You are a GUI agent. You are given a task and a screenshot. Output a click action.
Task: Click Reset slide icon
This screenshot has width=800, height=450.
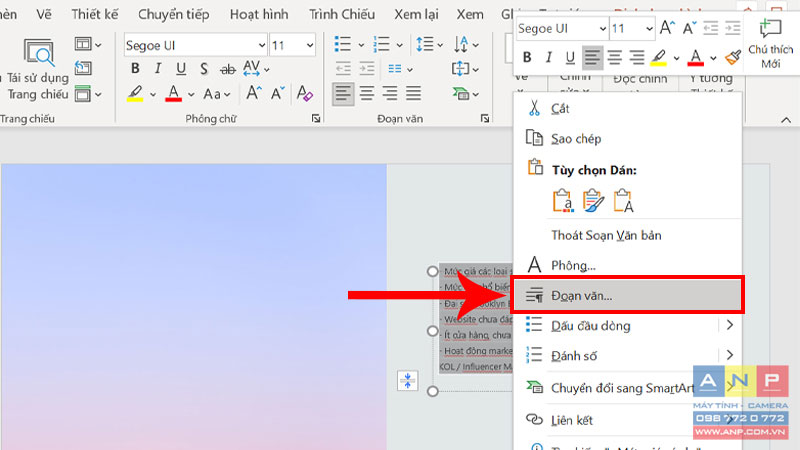[x=83, y=68]
